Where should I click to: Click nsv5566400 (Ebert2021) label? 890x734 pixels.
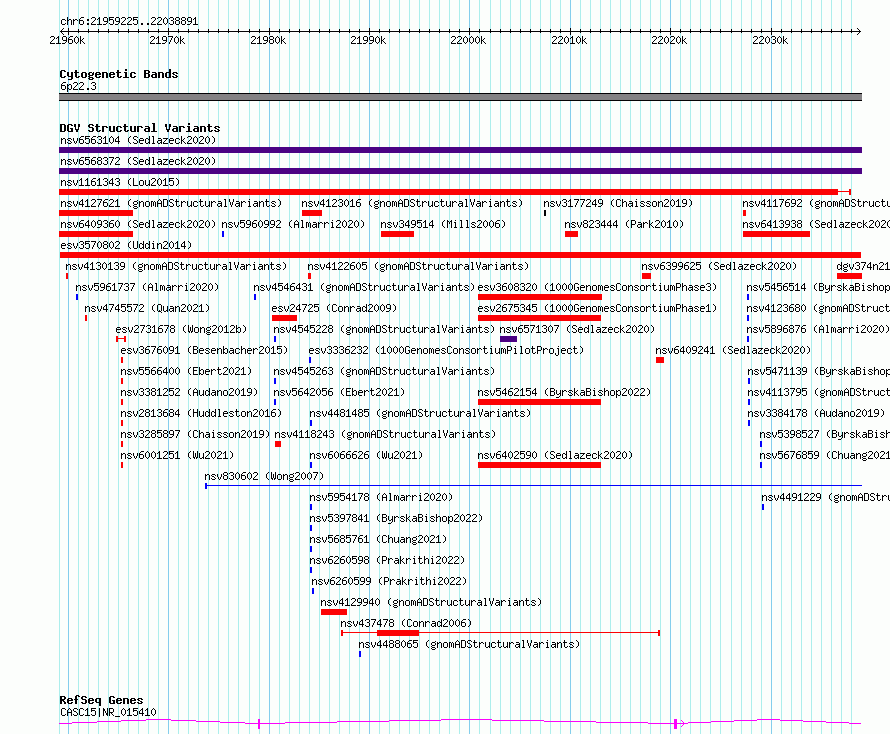pos(186,371)
